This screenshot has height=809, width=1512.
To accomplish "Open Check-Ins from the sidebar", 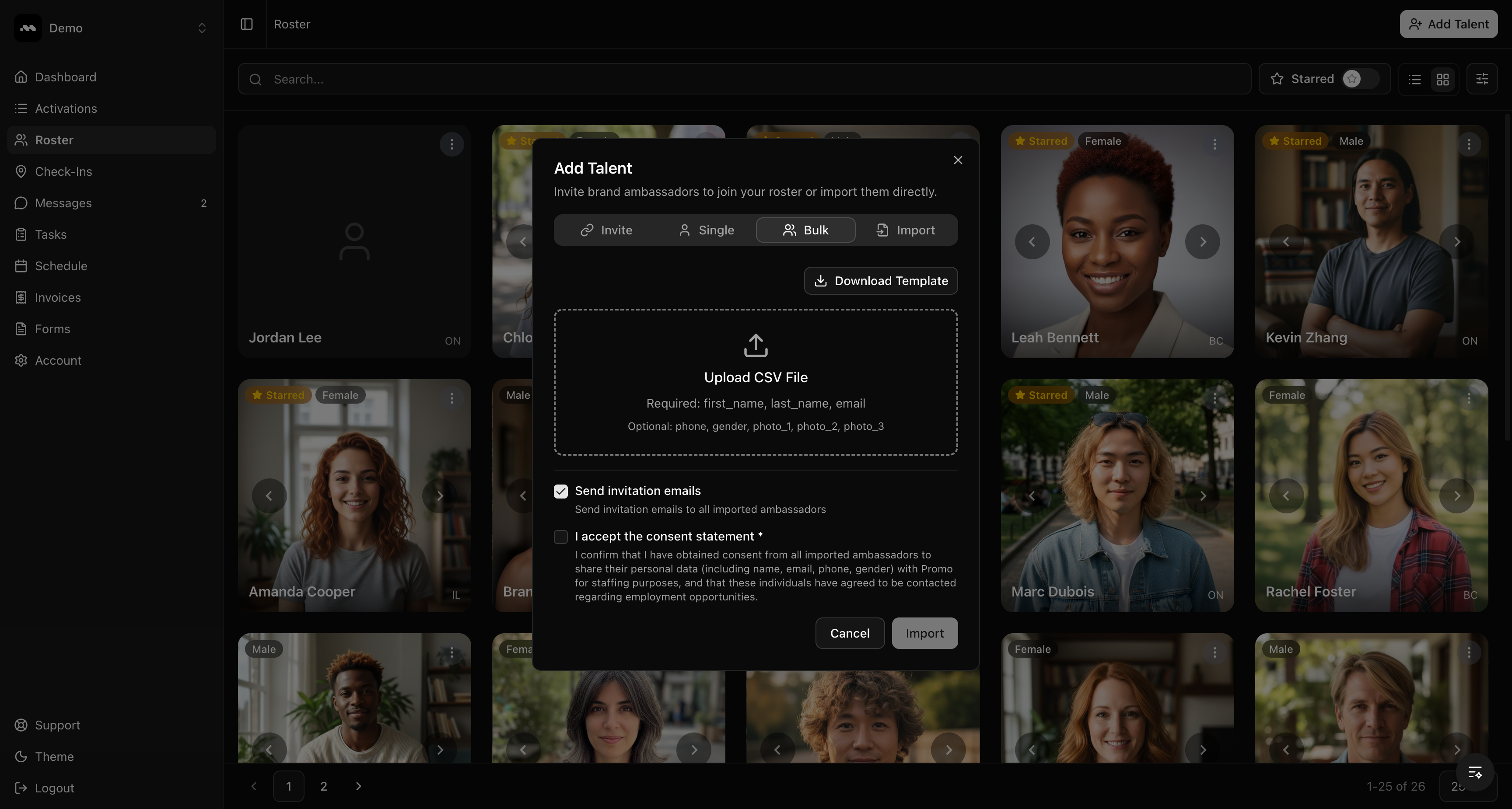I will pyautogui.click(x=63, y=171).
